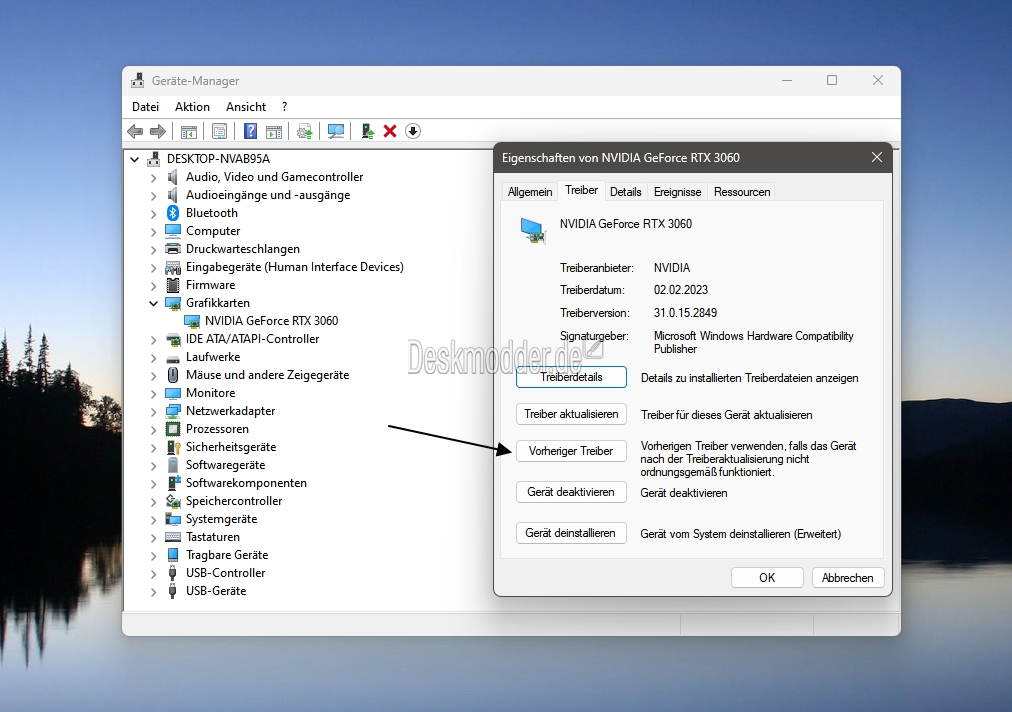Expand the IDE ATA/ATAPI-Controller node
Viewport: 1012px width, 712px height.
(x=153, y=340)
